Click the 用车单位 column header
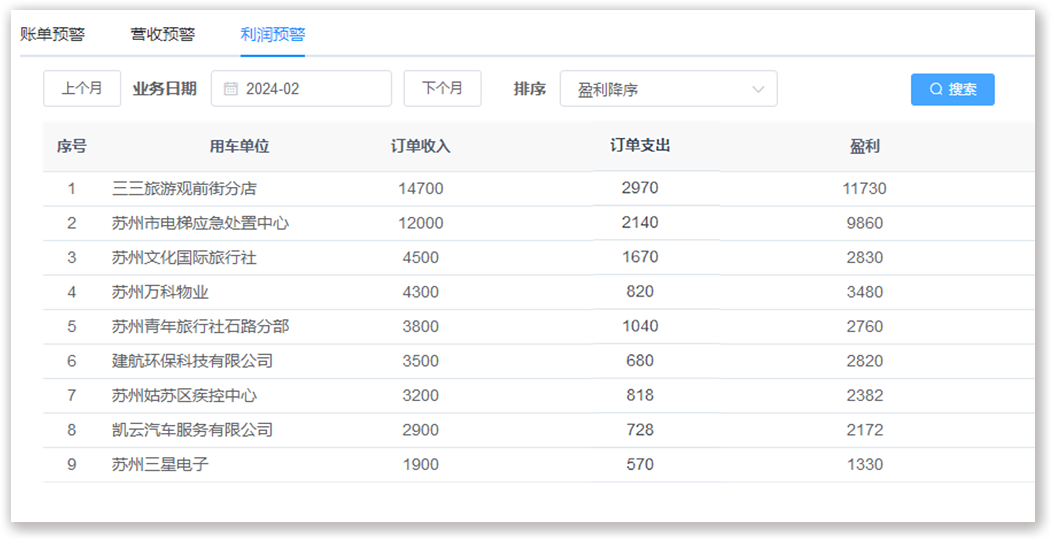This screenshot has height=540, width=1052. pyautogui.click(x=239, y=146)
